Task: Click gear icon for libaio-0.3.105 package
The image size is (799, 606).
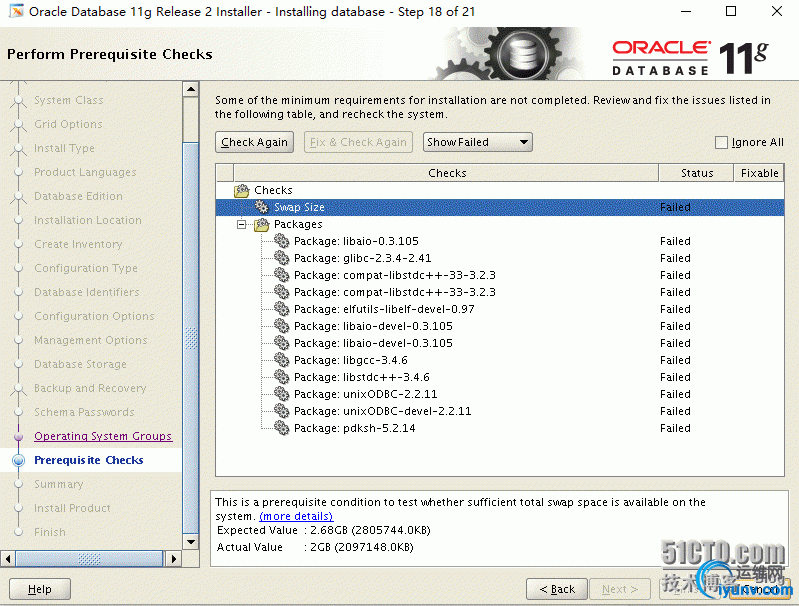Action: click(x=281, y=241)
